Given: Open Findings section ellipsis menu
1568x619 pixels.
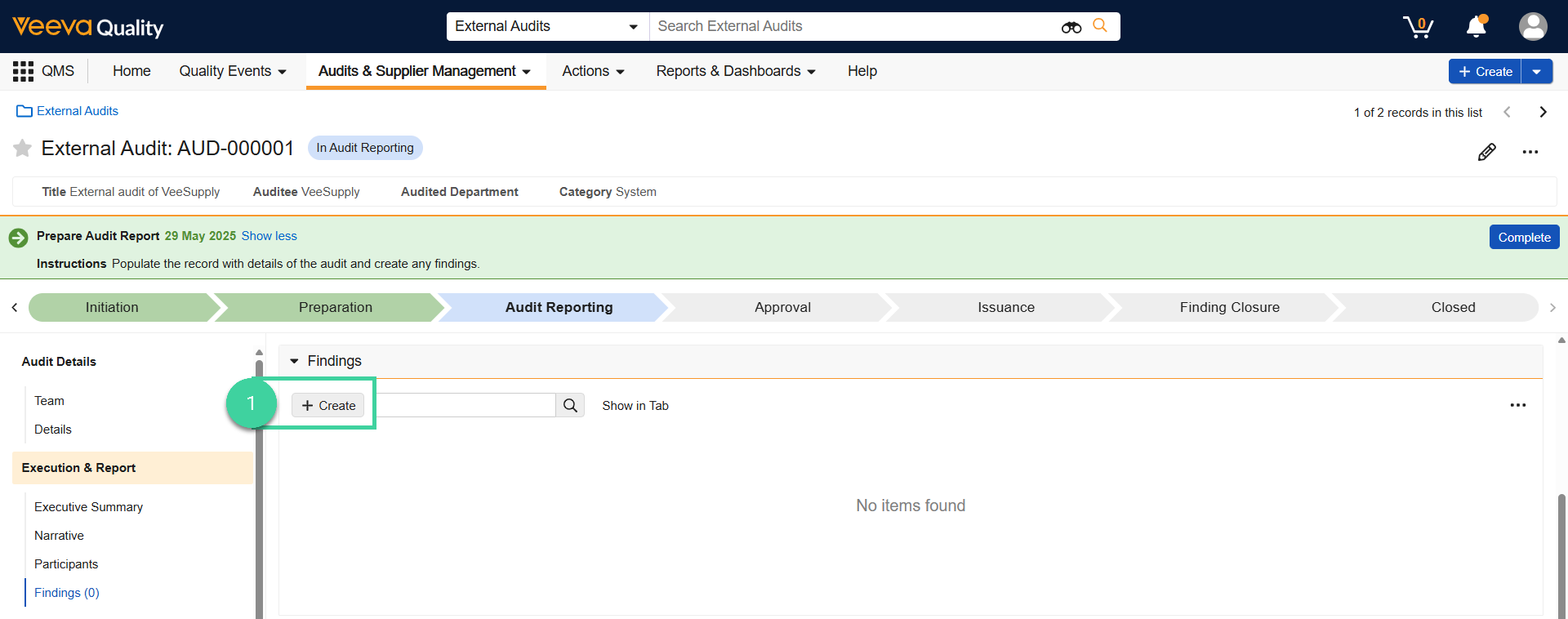Looking at the screenshot, I should (1518, 405).
